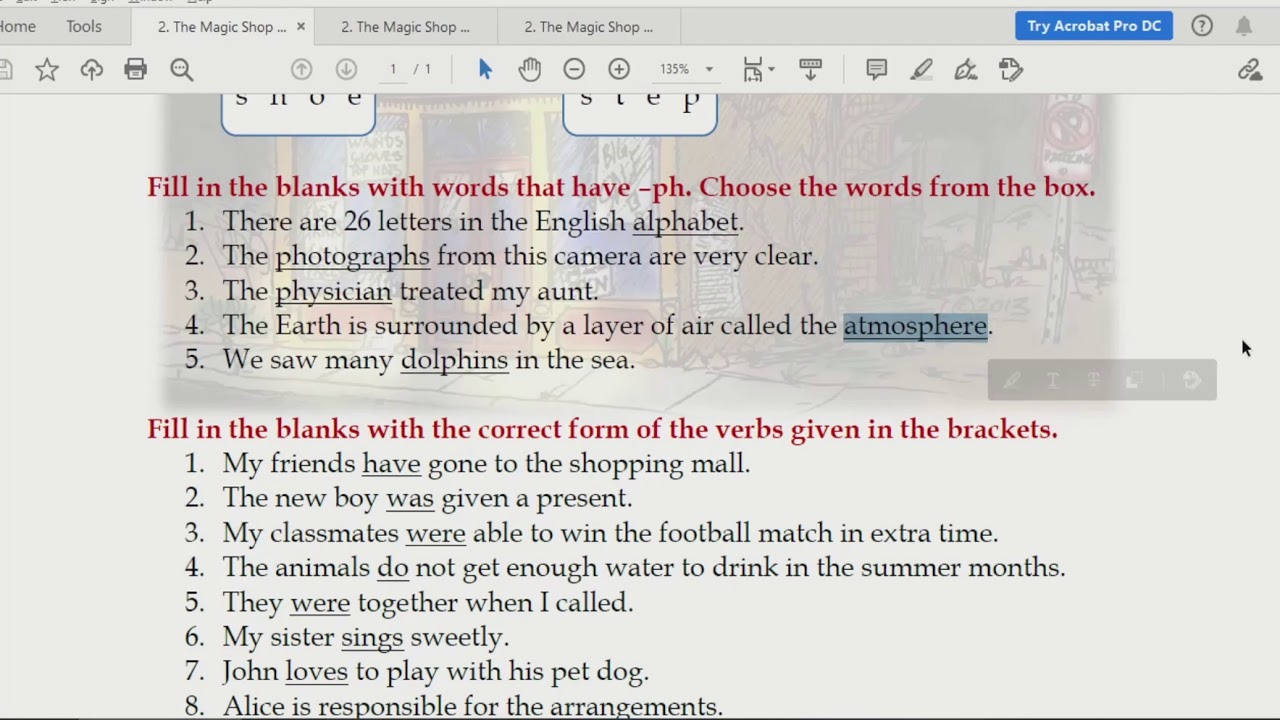Click the fit-to-width page icon

(753, 69)
